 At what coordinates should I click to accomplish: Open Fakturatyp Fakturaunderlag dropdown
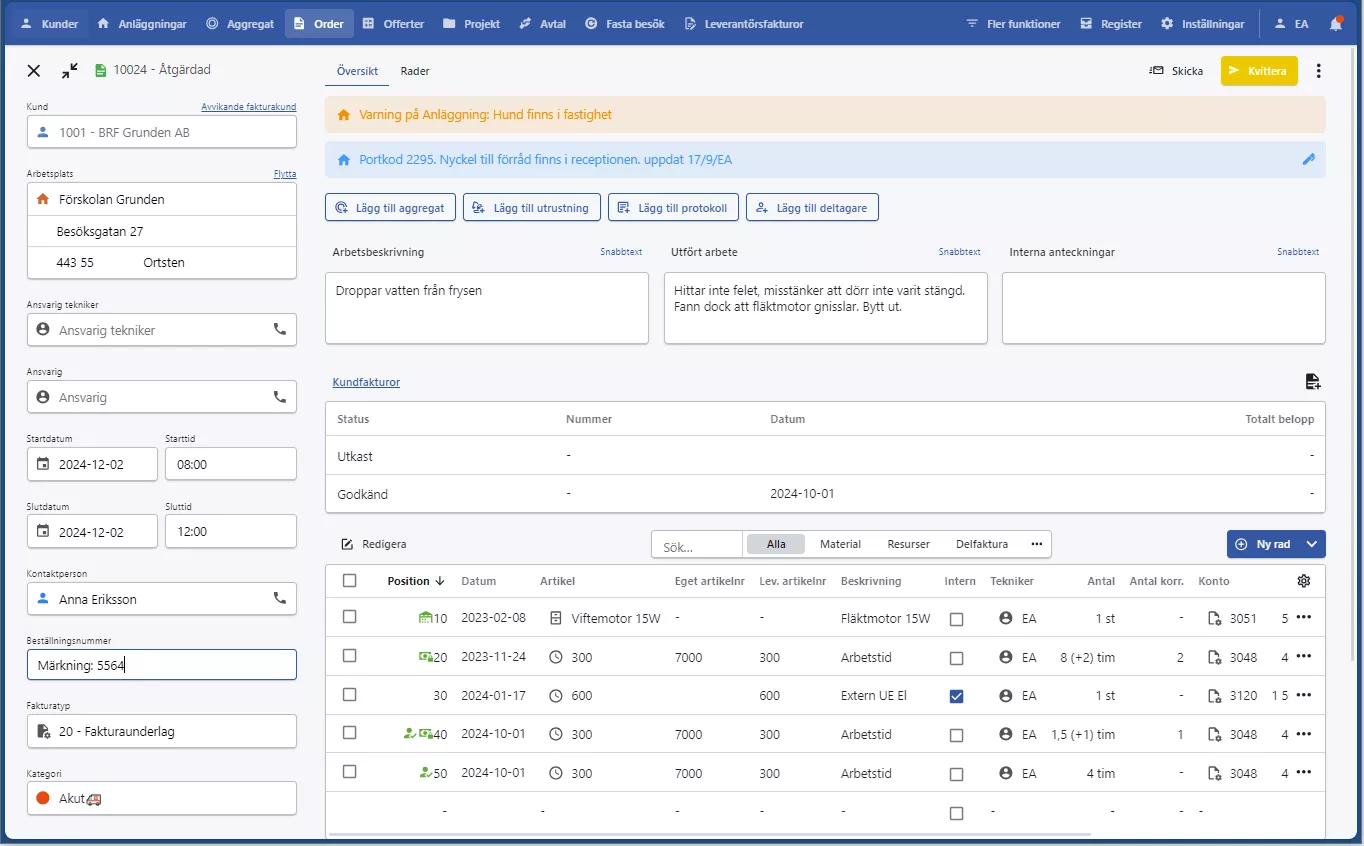coord(162,731)
